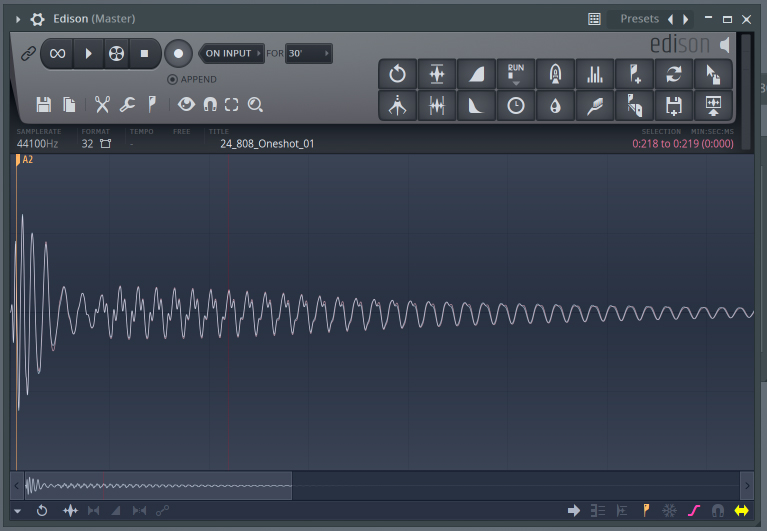The height and width of the screenshot is (531, 767).
Task: Click the loop tuner arrows button
Action: pos(674,74)
